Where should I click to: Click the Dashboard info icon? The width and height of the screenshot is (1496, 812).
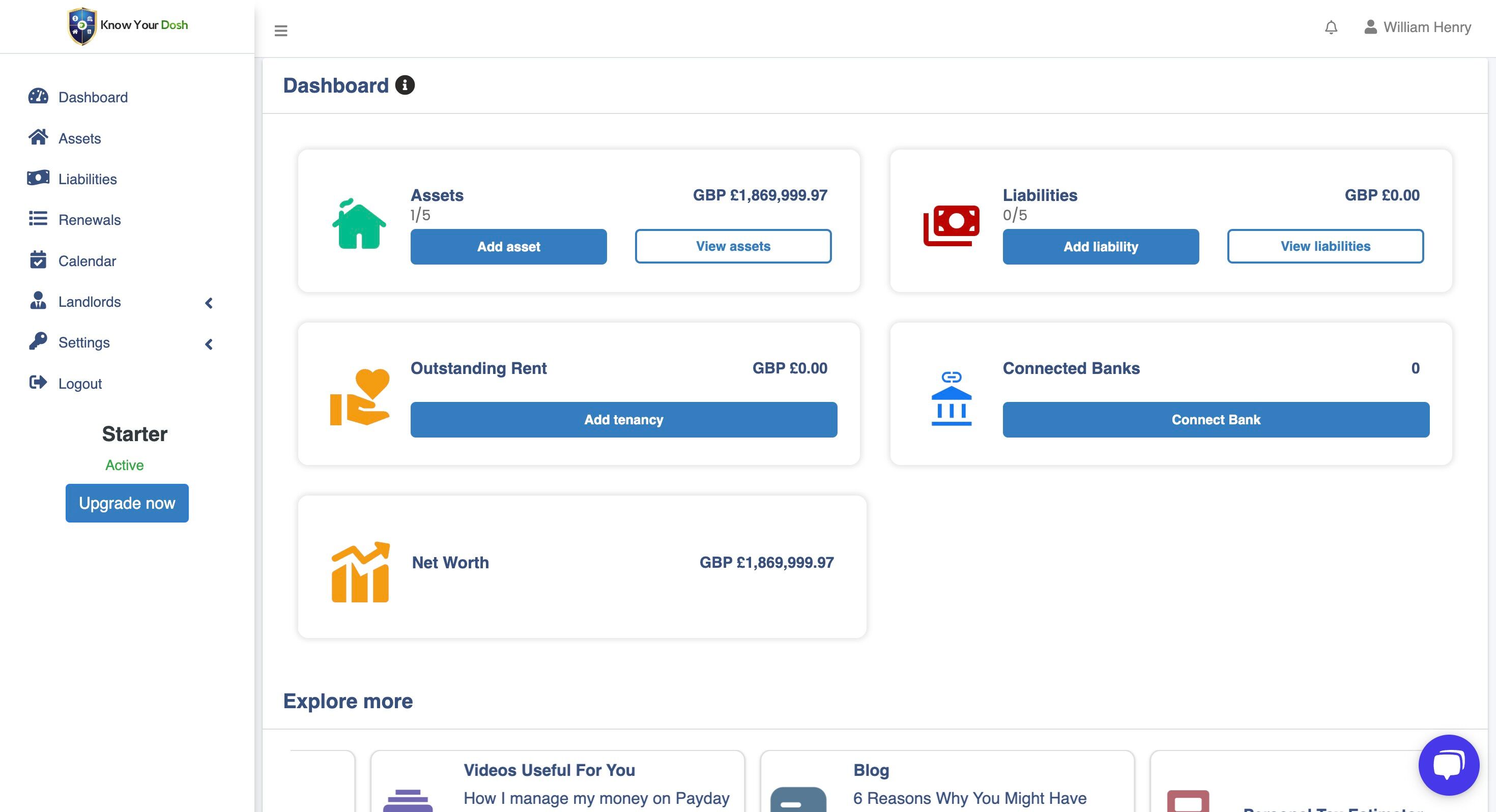tap(405, 85)
